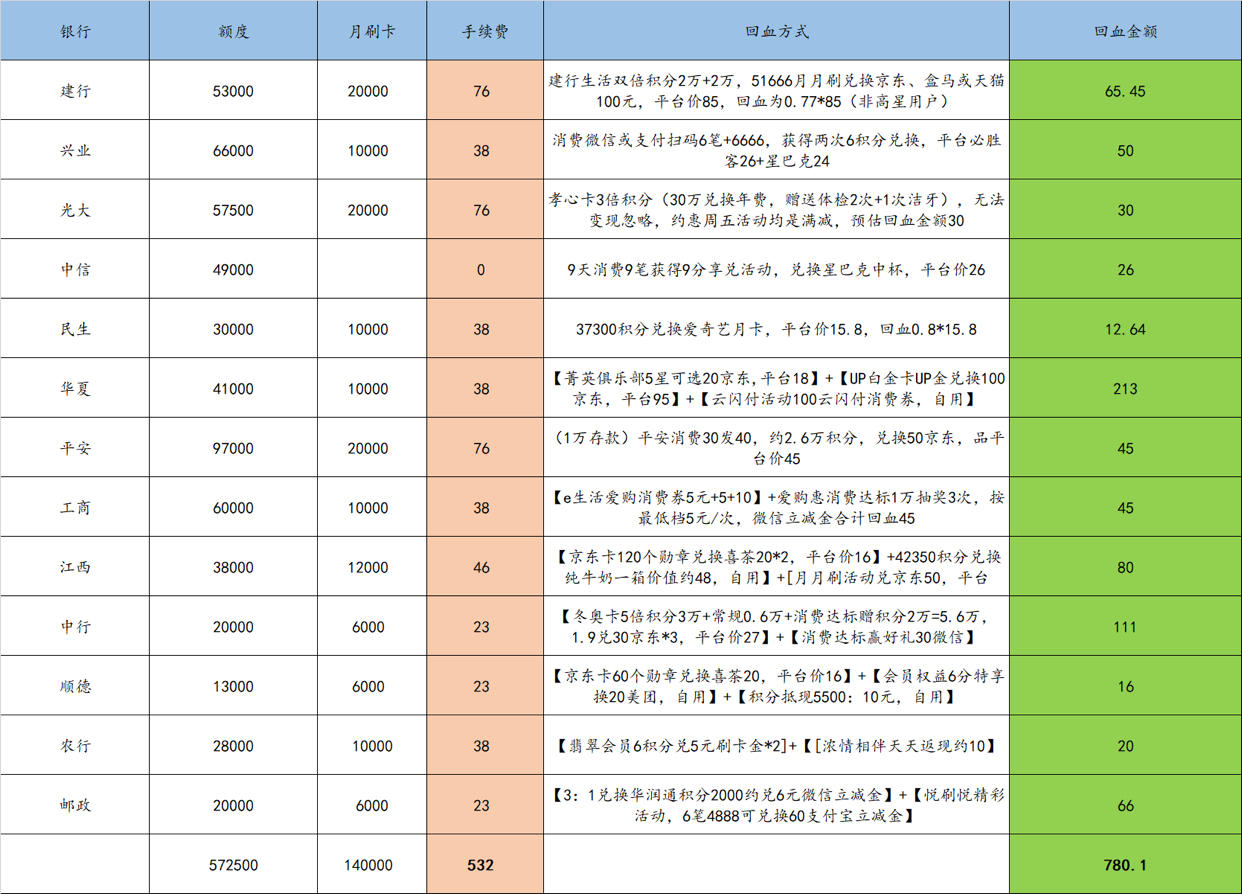Select the 65.45 rebate amount cell
This screenshot has height=894, width=1242.
[x=1125, y=91]
